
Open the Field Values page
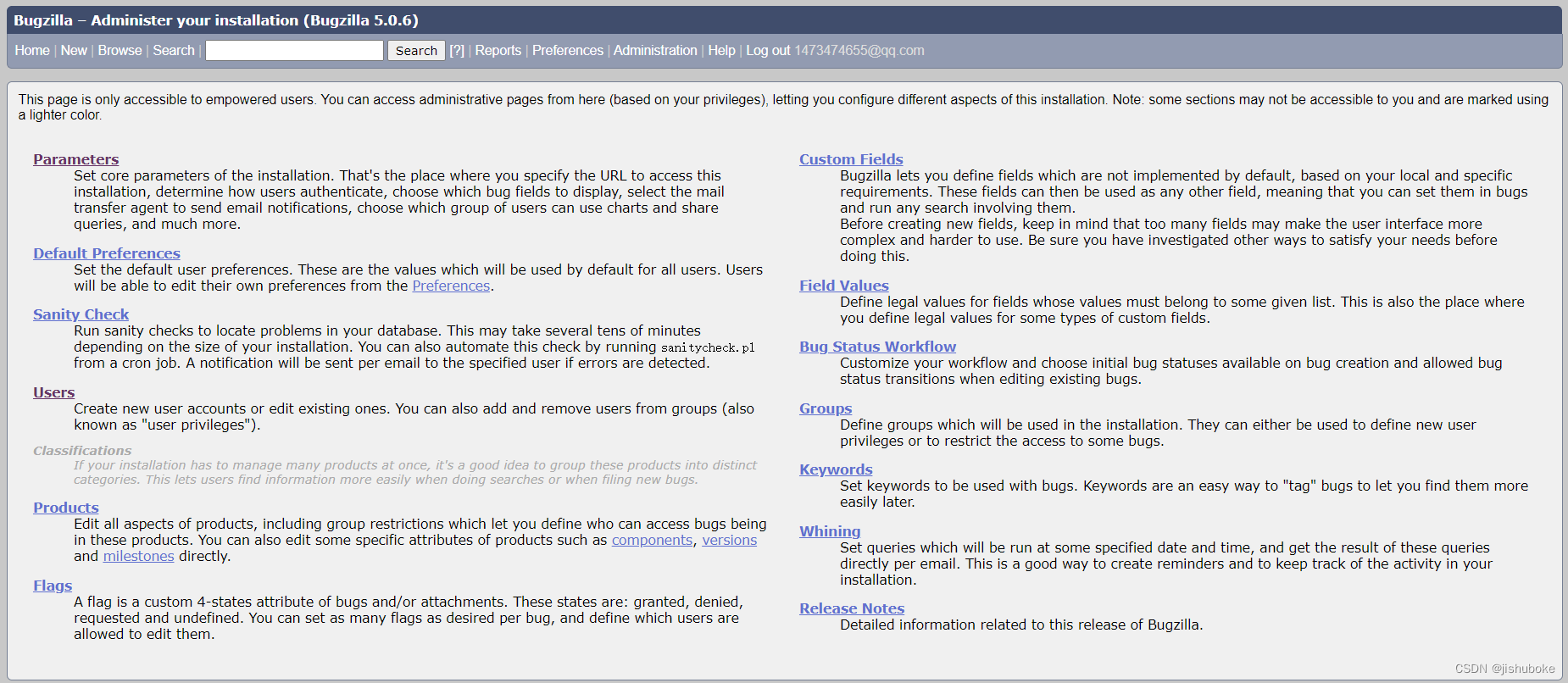[844, 286]
